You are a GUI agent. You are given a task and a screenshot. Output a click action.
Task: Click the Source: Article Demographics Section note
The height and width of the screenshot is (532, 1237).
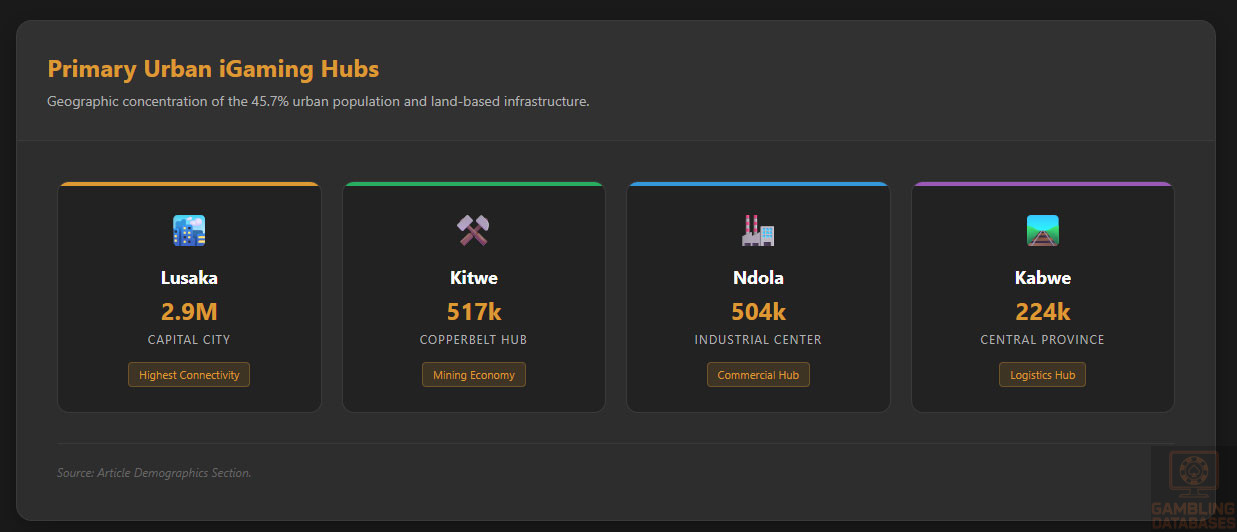(x=154, y=473)
